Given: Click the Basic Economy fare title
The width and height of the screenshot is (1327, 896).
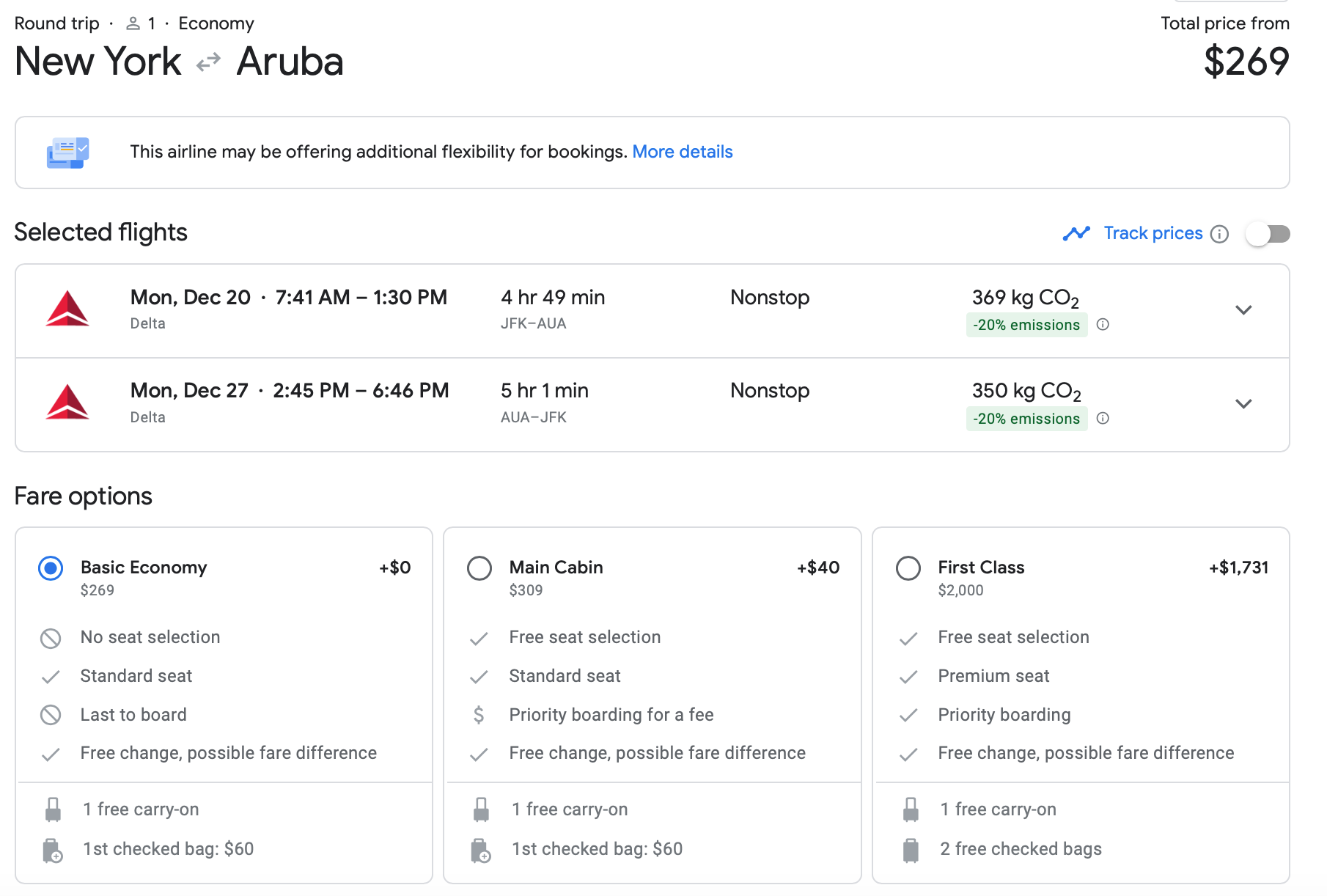Looking at the screenshot, I should (x=144, y=568).
